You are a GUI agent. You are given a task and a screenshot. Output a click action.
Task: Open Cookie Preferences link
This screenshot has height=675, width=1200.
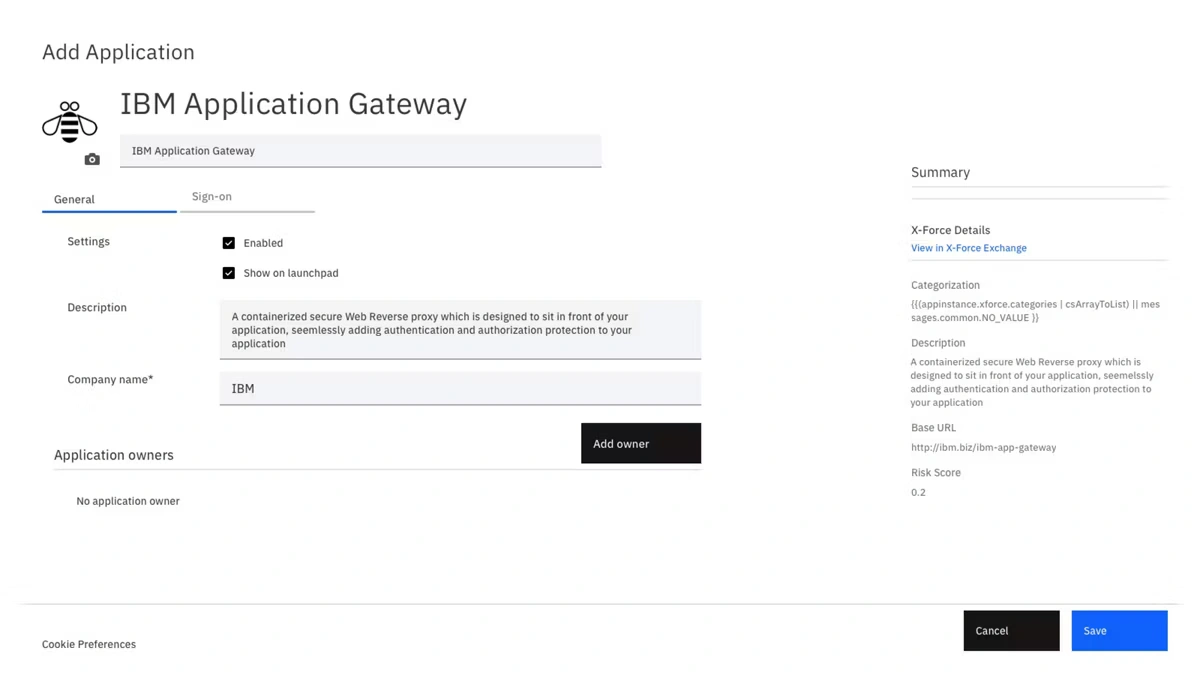coord(89,645)
